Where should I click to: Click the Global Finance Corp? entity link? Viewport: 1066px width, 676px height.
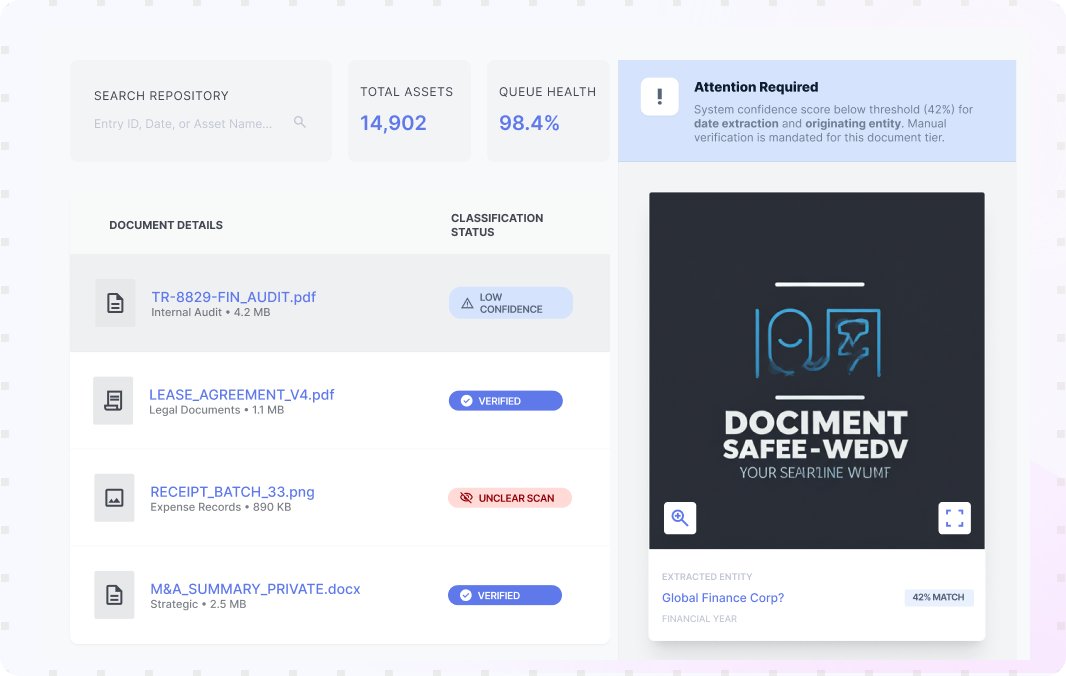723,598
